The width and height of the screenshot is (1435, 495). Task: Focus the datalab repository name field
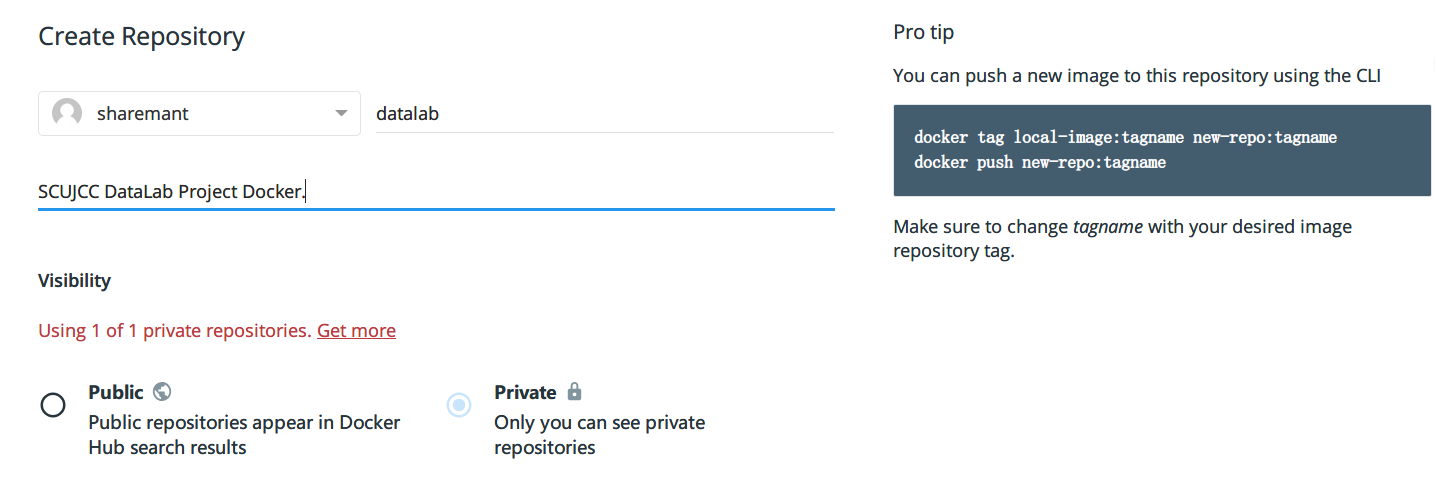(604, 114)
